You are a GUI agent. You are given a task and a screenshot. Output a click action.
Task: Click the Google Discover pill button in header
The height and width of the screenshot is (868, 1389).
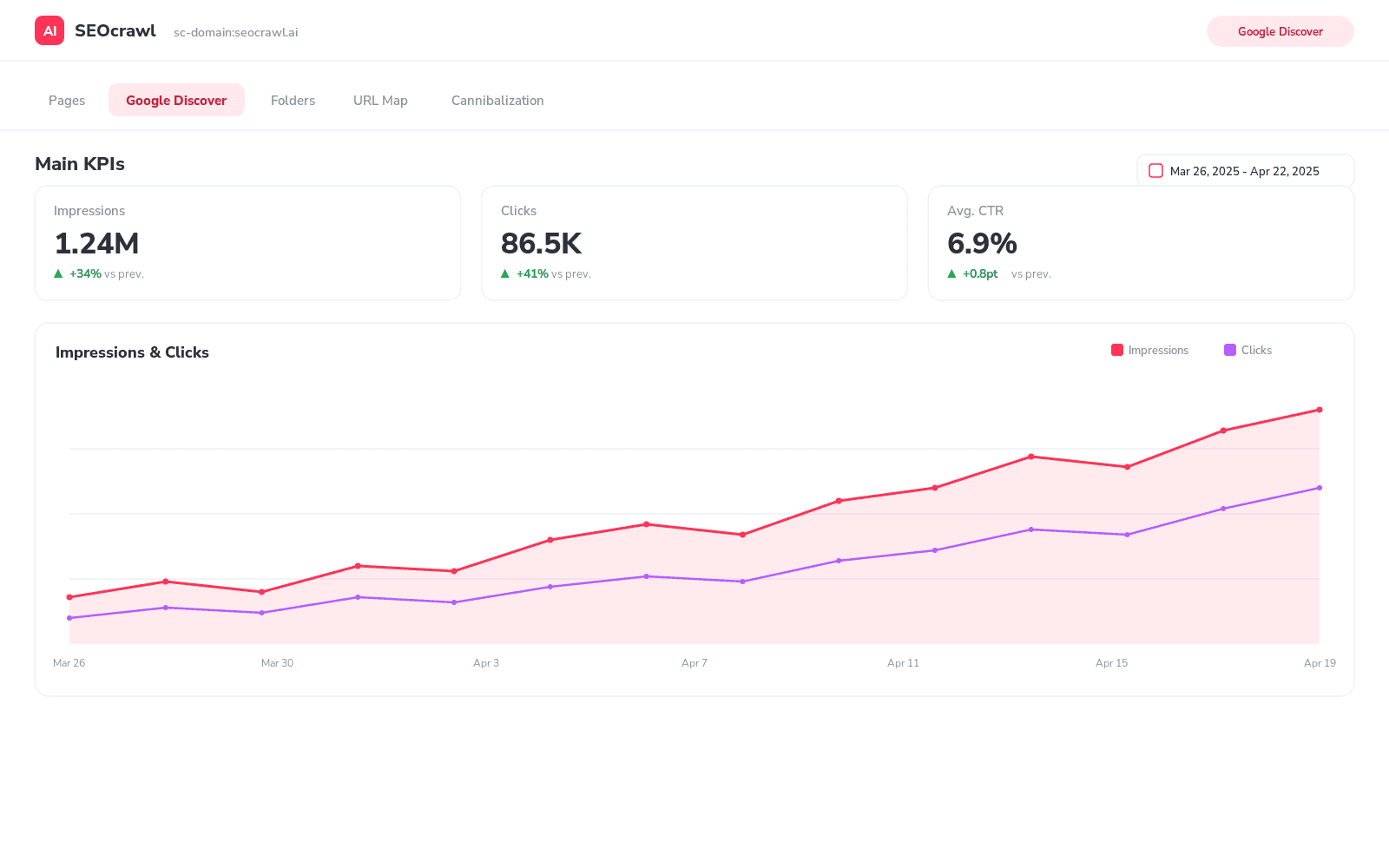[1280, 31]
